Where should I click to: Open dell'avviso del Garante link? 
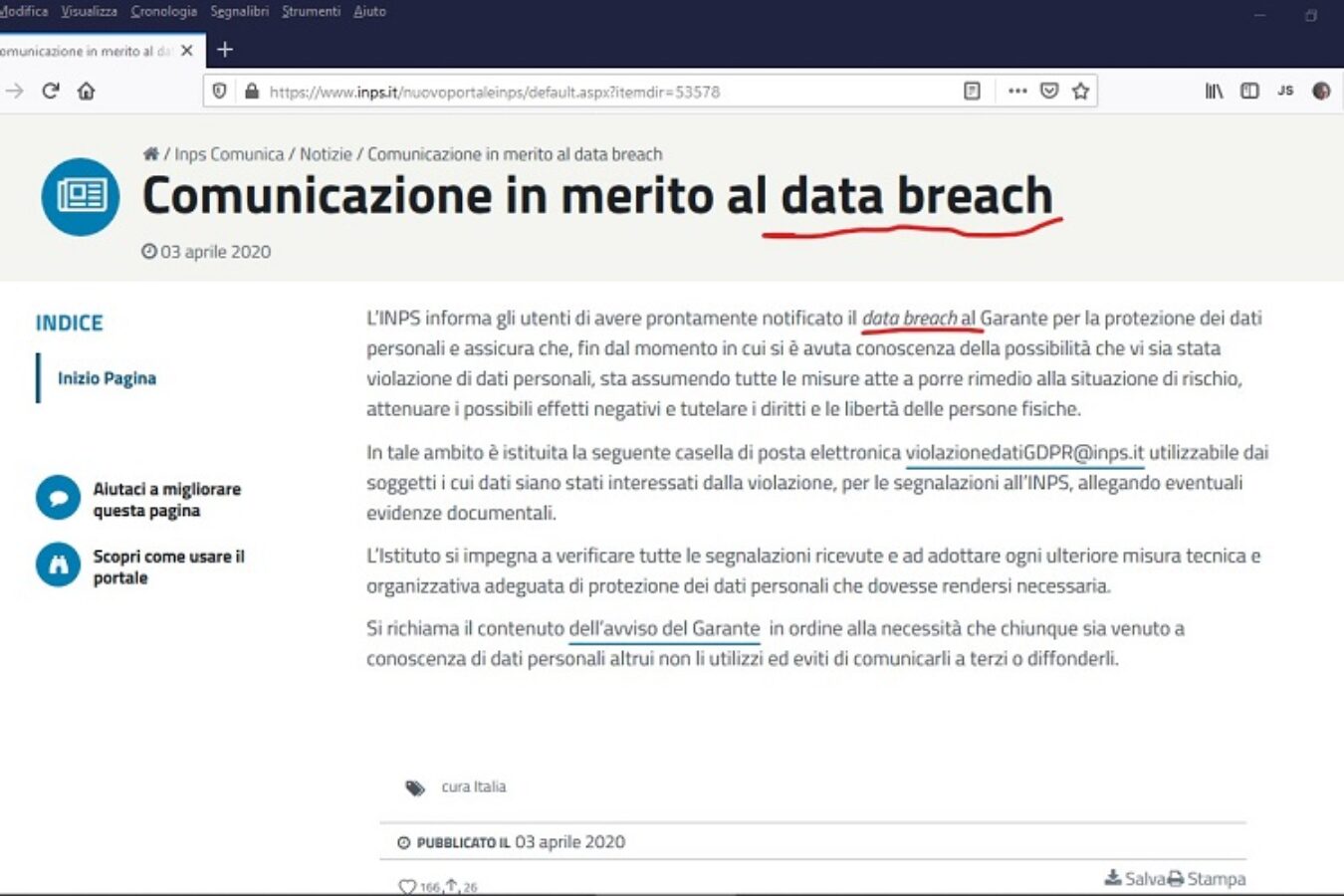point(664,628)
